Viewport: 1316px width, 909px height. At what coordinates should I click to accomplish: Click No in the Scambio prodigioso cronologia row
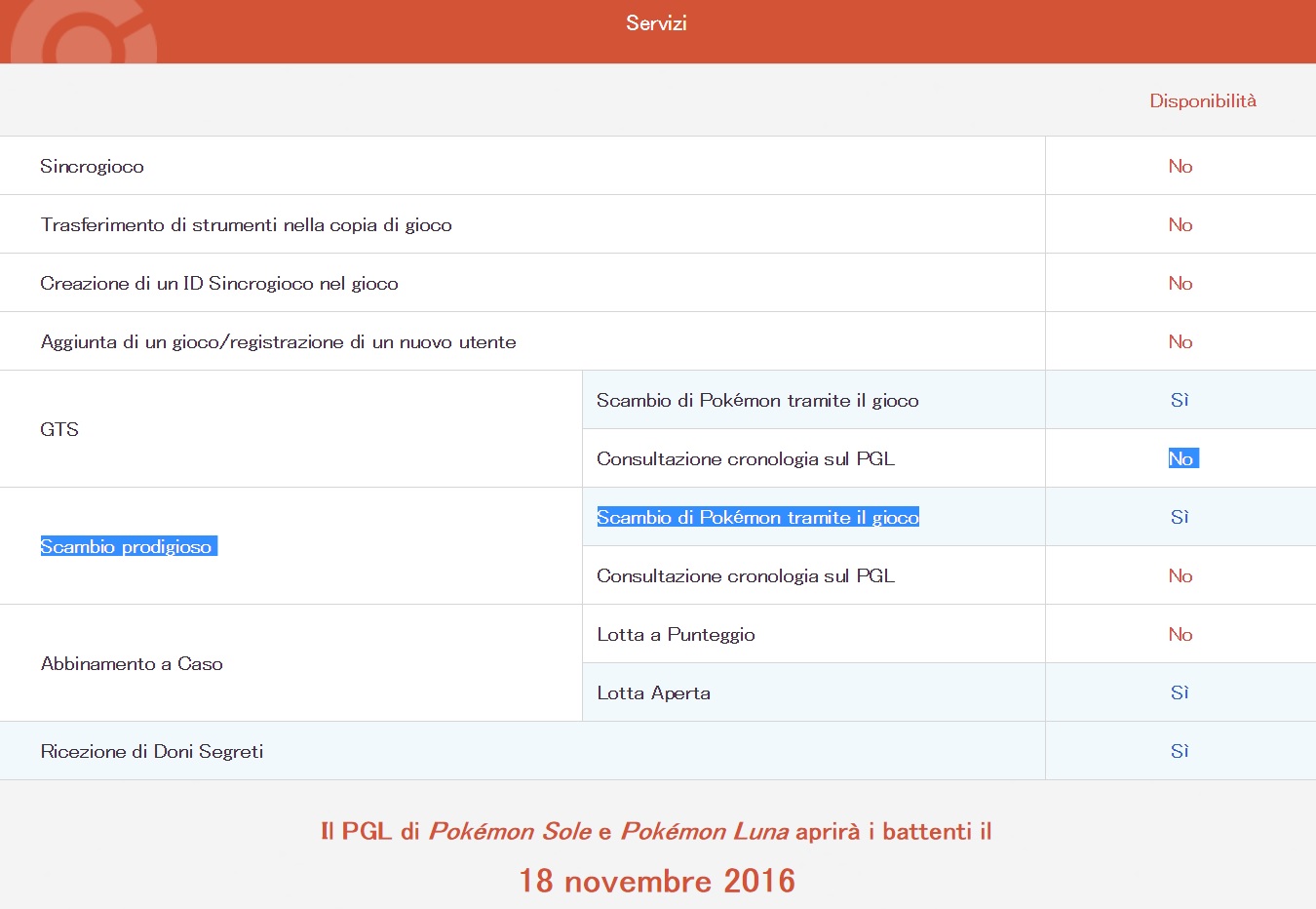pyautogui.click(x=1181, y=575)
